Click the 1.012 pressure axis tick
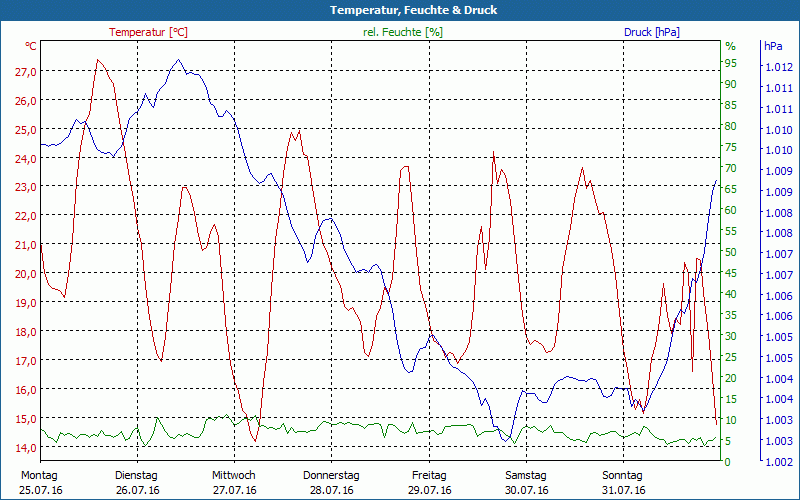Viewport: 800px width, 500px height. pyautogui.click(x=779, y=67)
